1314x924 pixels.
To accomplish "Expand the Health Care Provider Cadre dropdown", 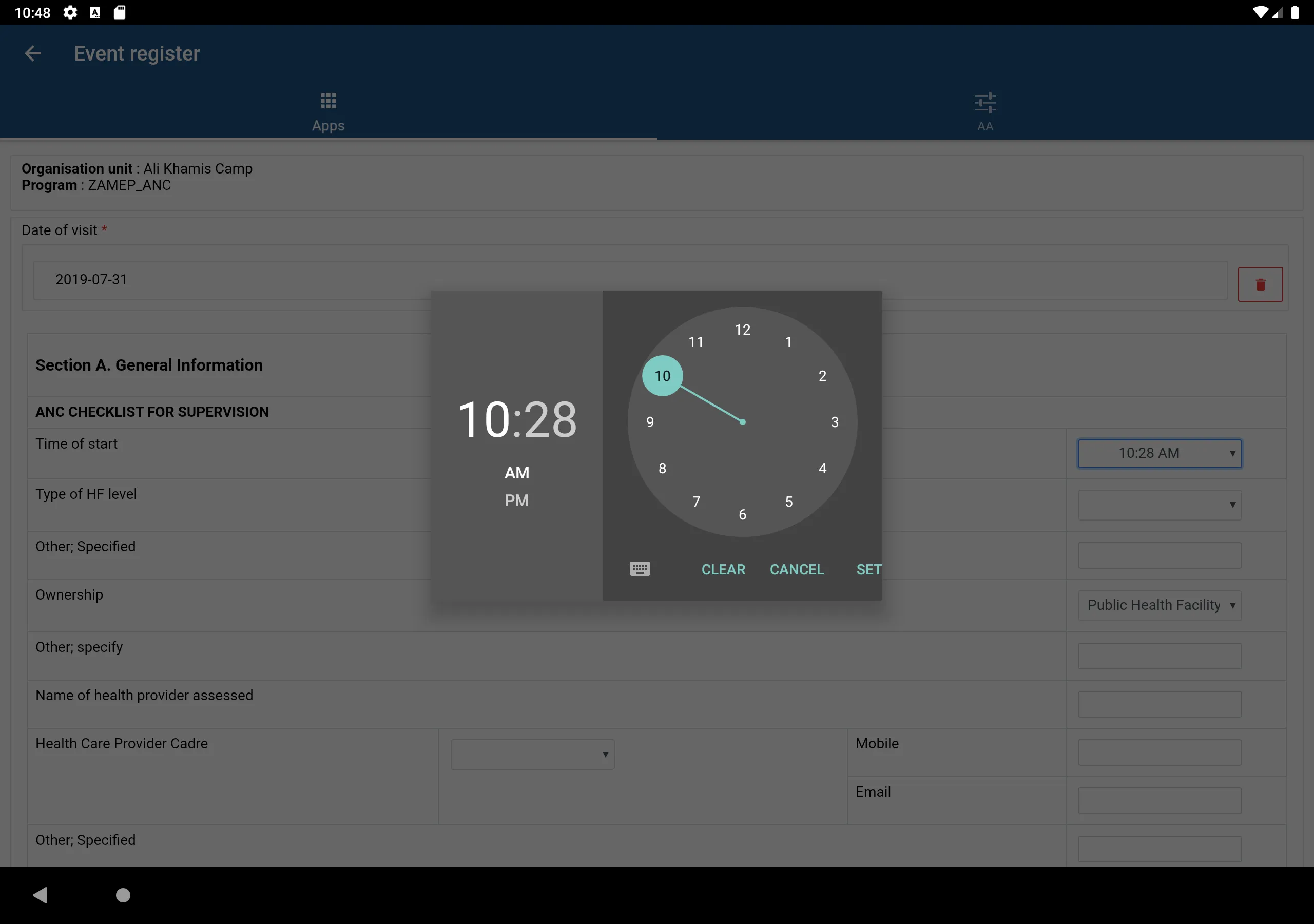I will pos(532,754).
